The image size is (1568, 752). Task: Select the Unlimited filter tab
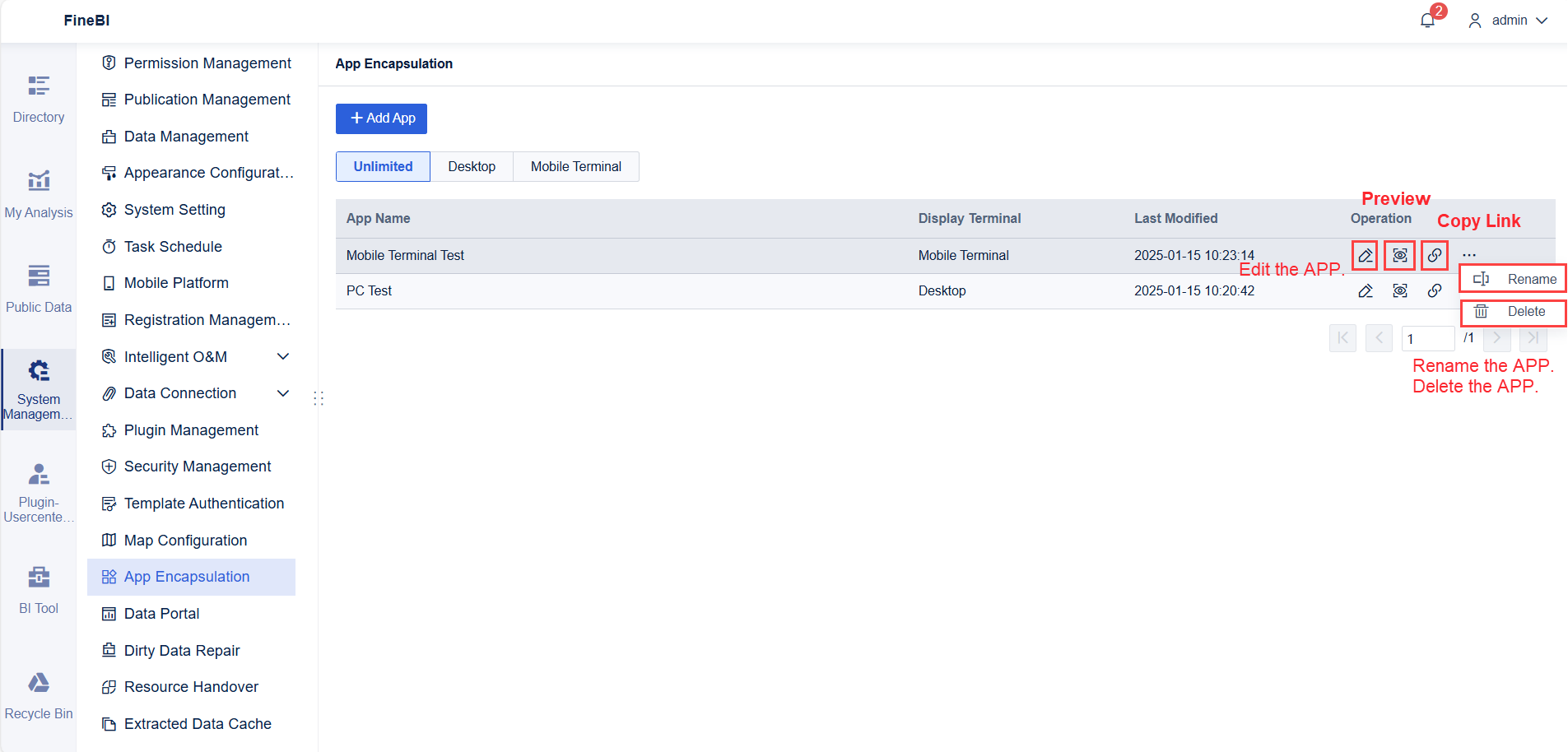pyautogui.click(x=383, y=167)
